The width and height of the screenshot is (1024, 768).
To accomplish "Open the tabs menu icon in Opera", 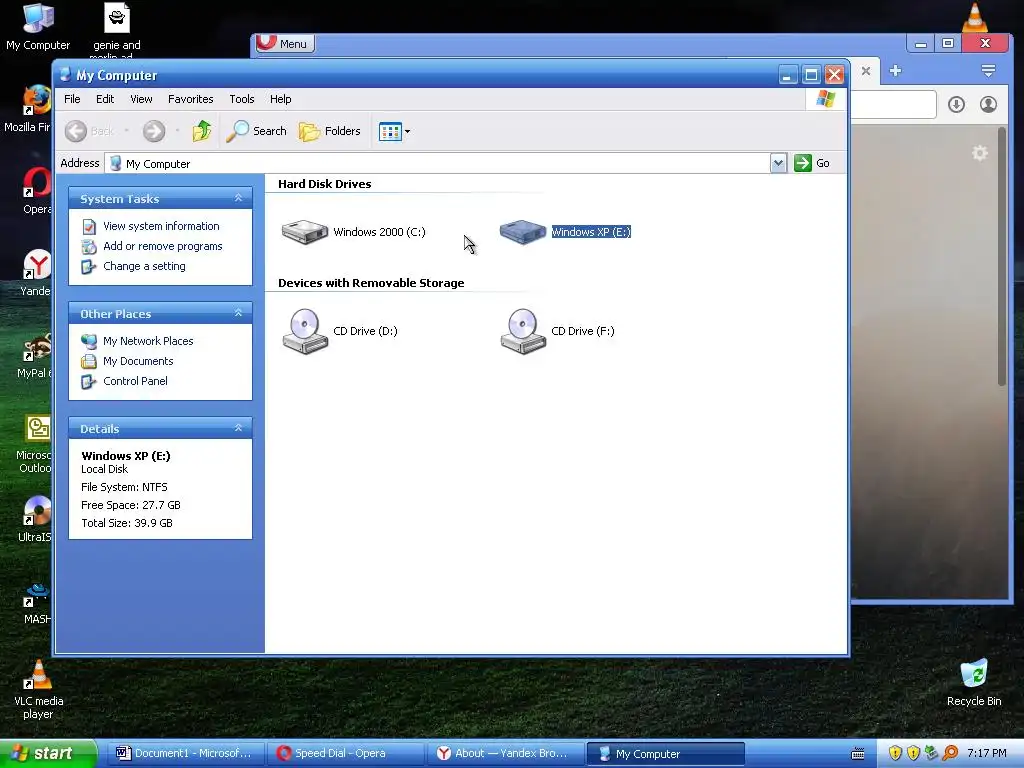I will pyautogui.click(x=988, y=71).
